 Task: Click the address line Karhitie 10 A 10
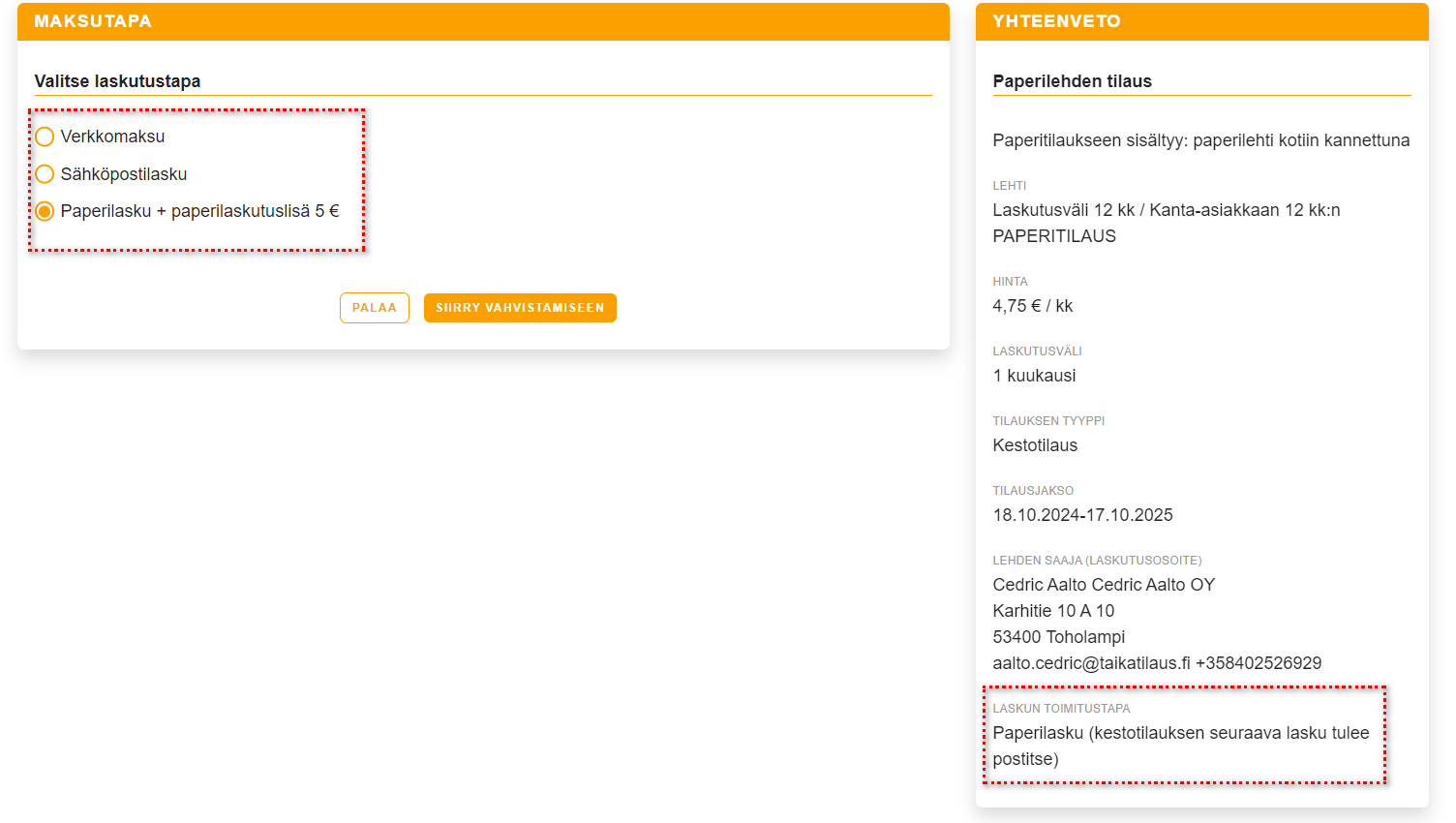(x=1053, y=611)
